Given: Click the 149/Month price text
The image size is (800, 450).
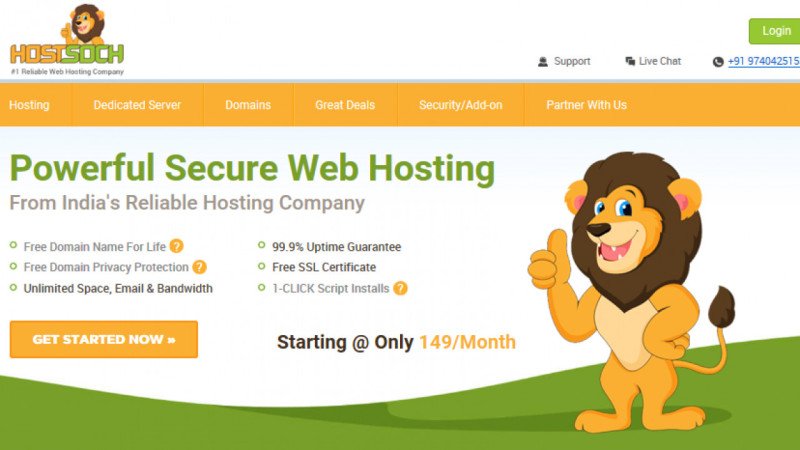Looking at the screenshot, I should (467, 342).
